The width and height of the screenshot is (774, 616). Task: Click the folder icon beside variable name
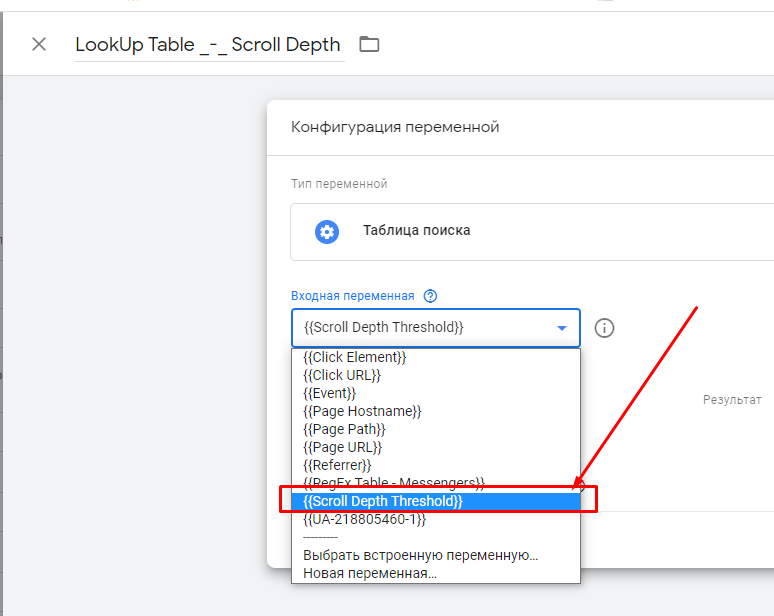coord(370,44)
